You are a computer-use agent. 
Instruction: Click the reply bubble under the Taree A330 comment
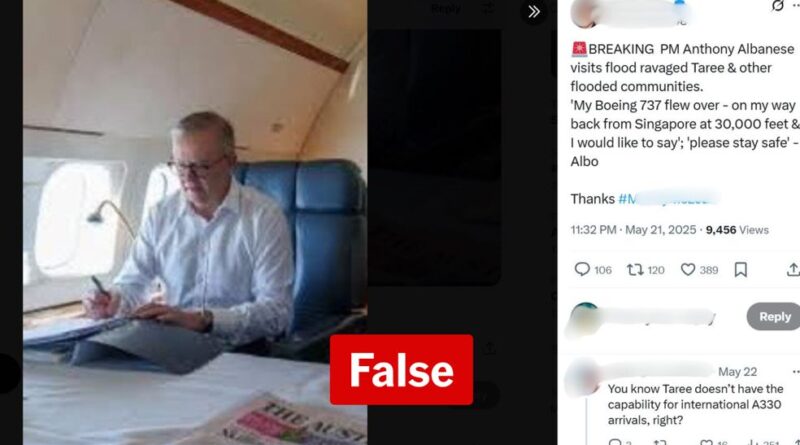tap(615, 442)
